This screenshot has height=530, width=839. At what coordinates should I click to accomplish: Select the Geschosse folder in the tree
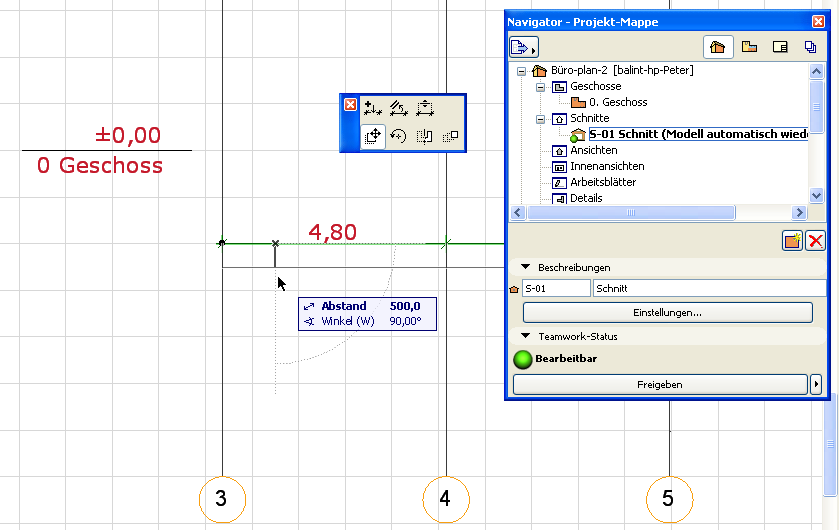[596, 86]
